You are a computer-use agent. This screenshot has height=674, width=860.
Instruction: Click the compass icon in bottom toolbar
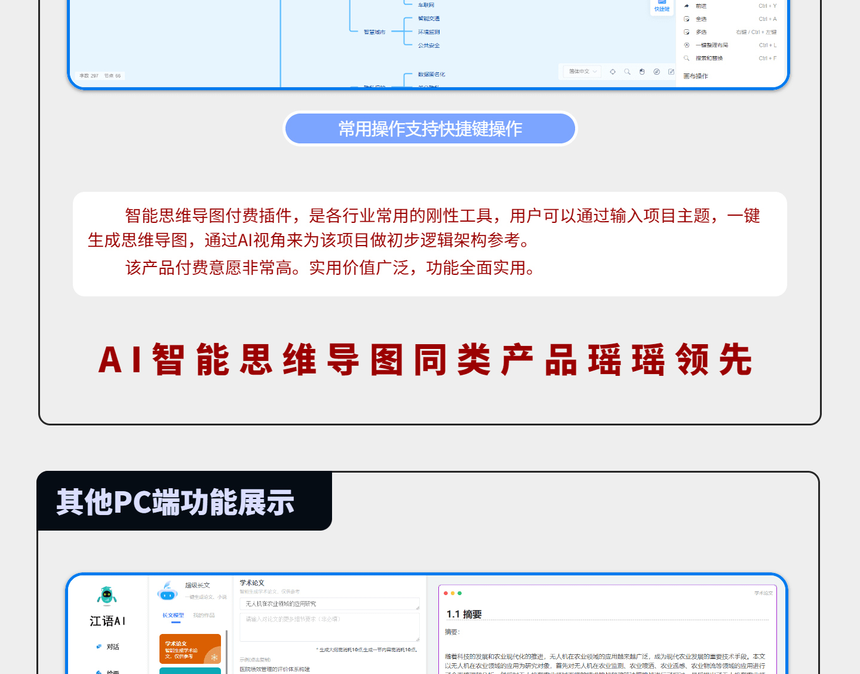point(657,72)
